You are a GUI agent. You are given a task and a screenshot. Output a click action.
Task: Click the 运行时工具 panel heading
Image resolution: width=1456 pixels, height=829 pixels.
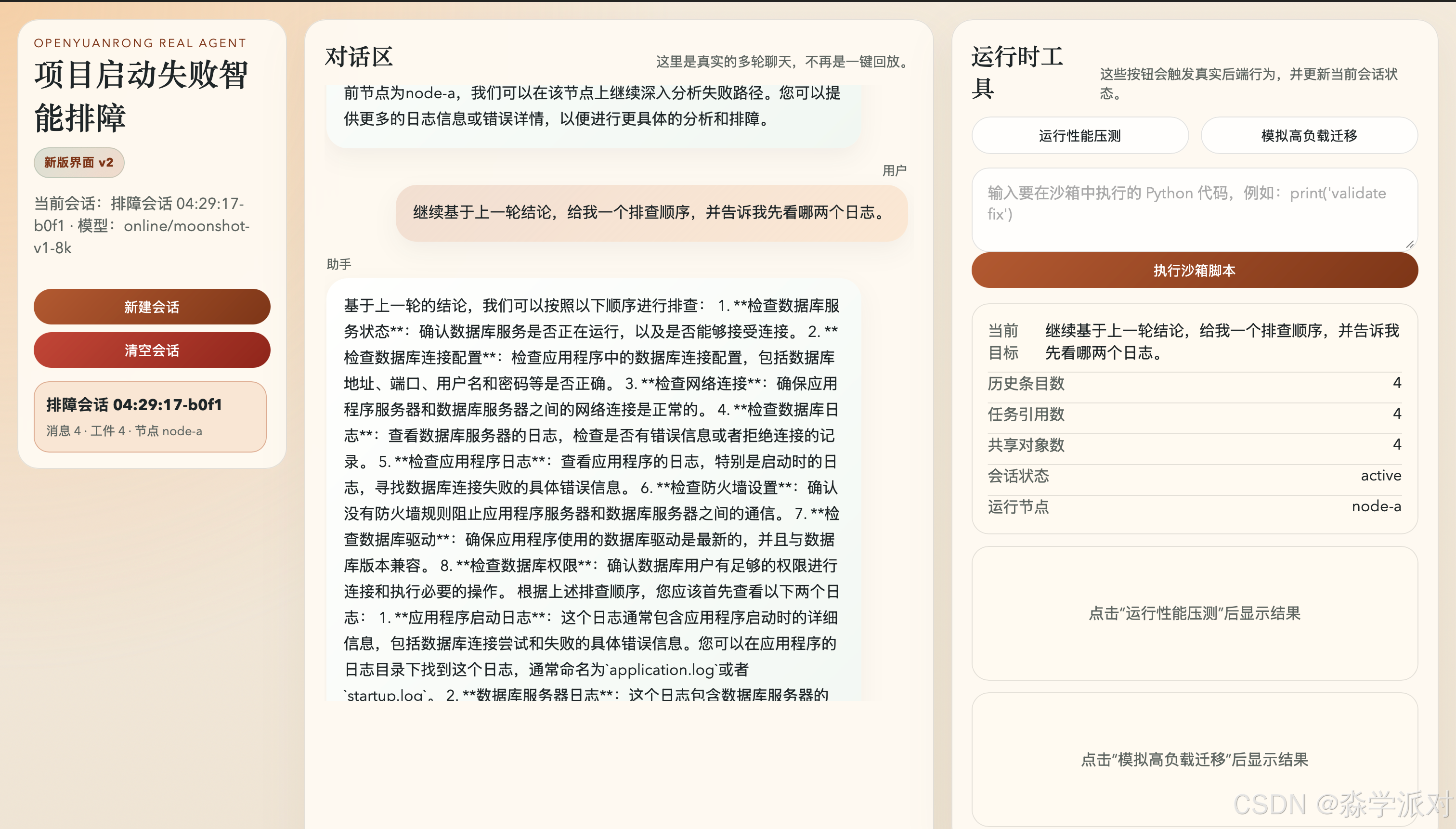tap(1016, 72)
